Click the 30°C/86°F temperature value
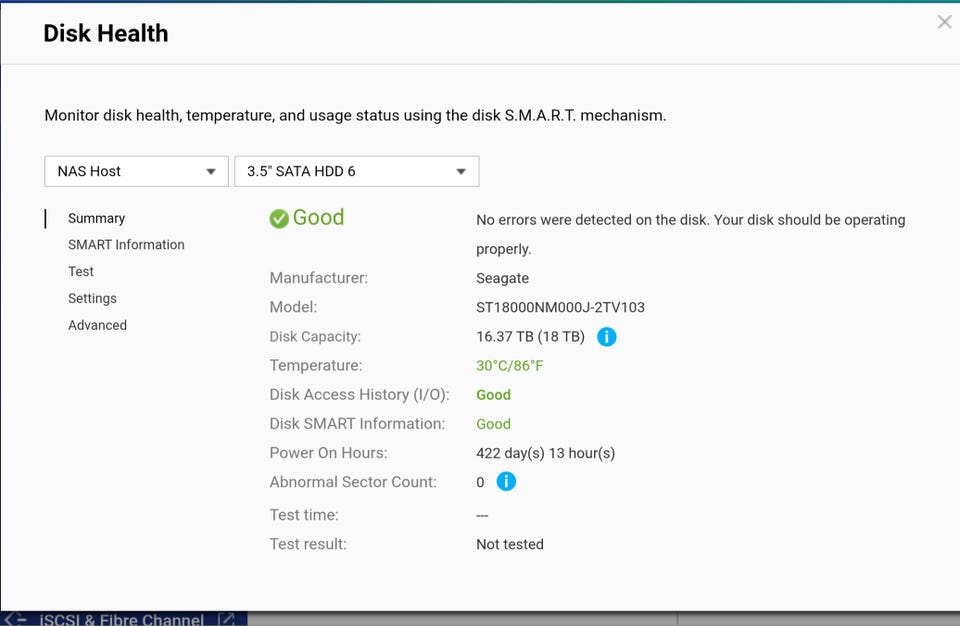 click(x=509, y=366)
